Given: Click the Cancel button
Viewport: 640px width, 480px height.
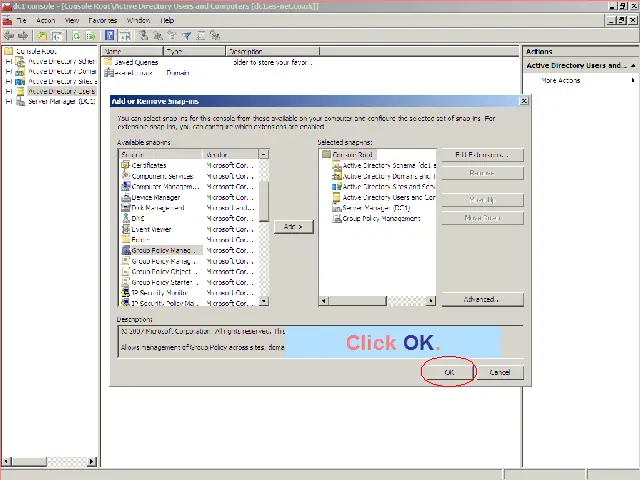Looking at the screenshot, I should pyautogui.click(x=500, y=372).
